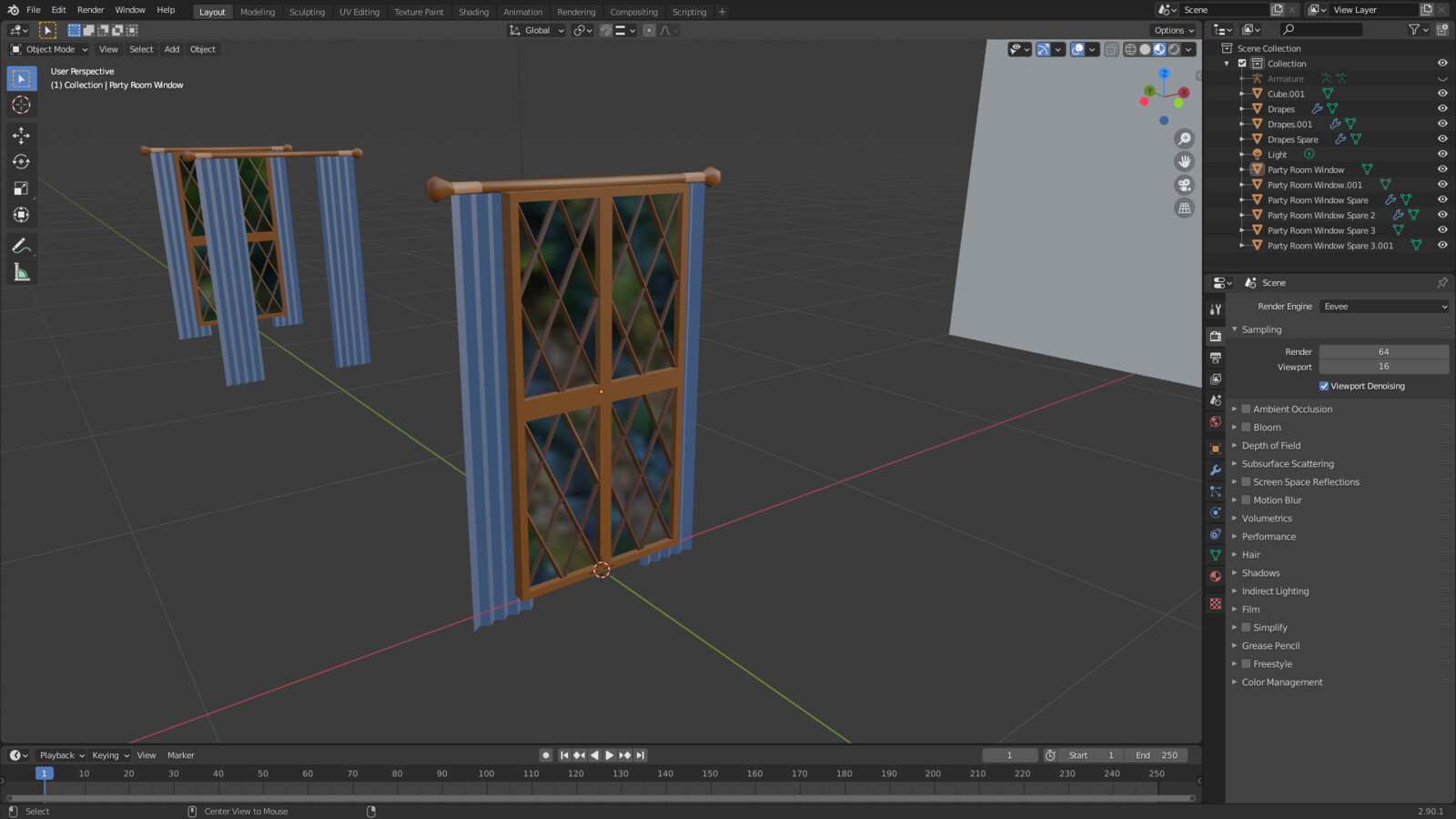
Task: Open the Tool properties tab icon
Action: [x=1216, y=309]
